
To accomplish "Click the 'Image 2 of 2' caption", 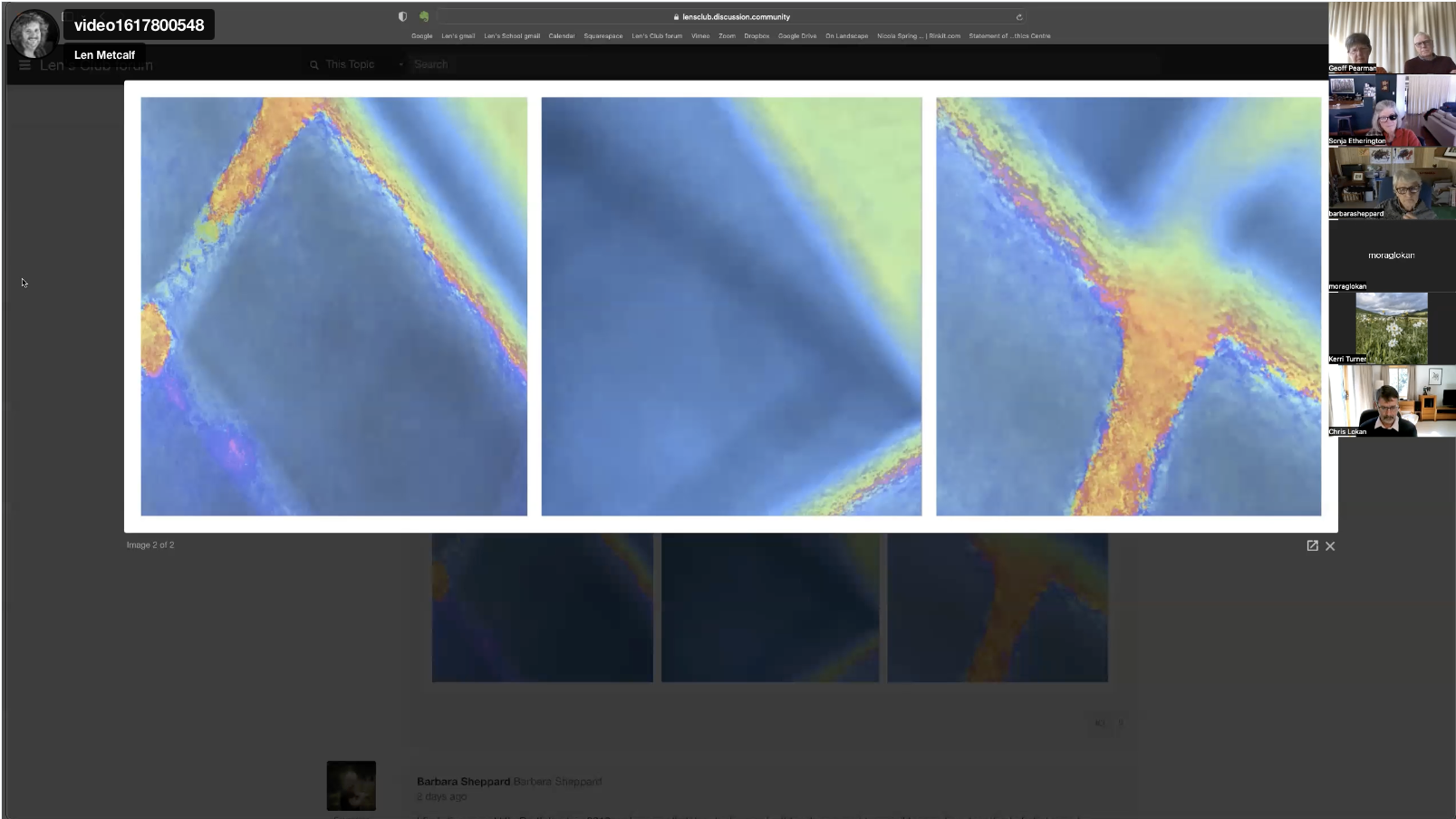I will tap(150, 544).
